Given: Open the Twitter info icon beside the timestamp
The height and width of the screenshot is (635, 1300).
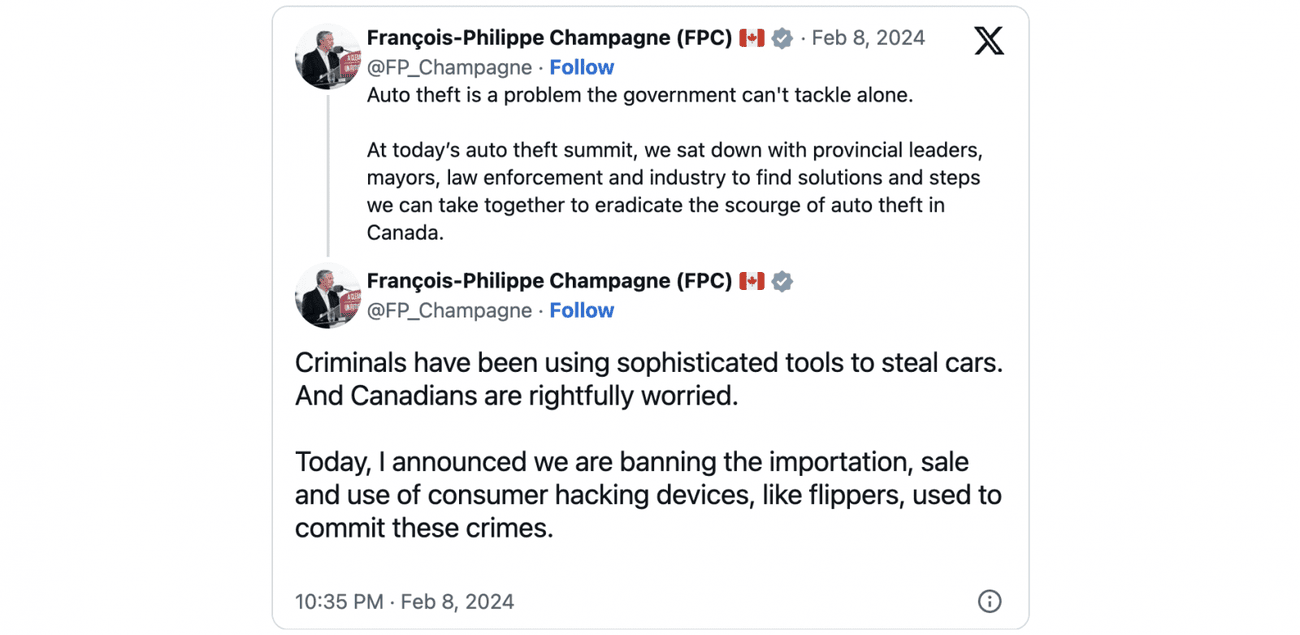Looking at the screenshot, I should [988, 601].
